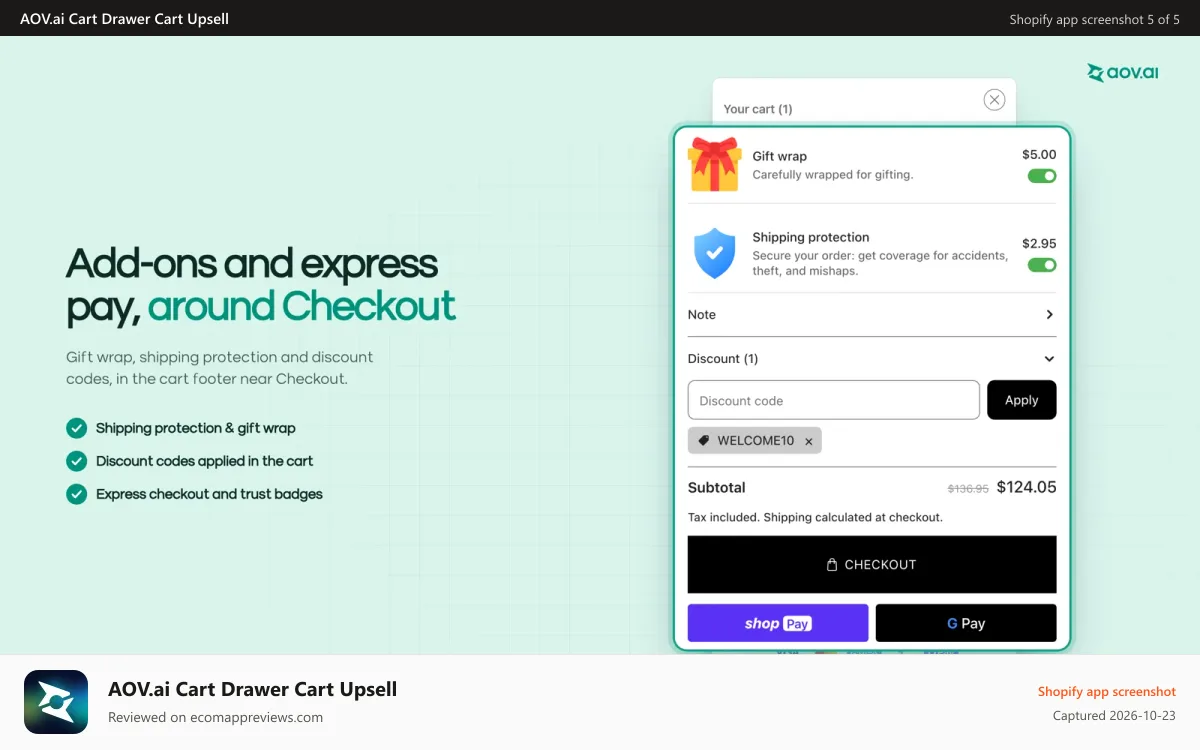The height and width of the screenshot is (750, 1200).
Task: Click the checkmark beside Shipping protection & gift wrap
Action: pyautogui.click(x=77, y=428)
